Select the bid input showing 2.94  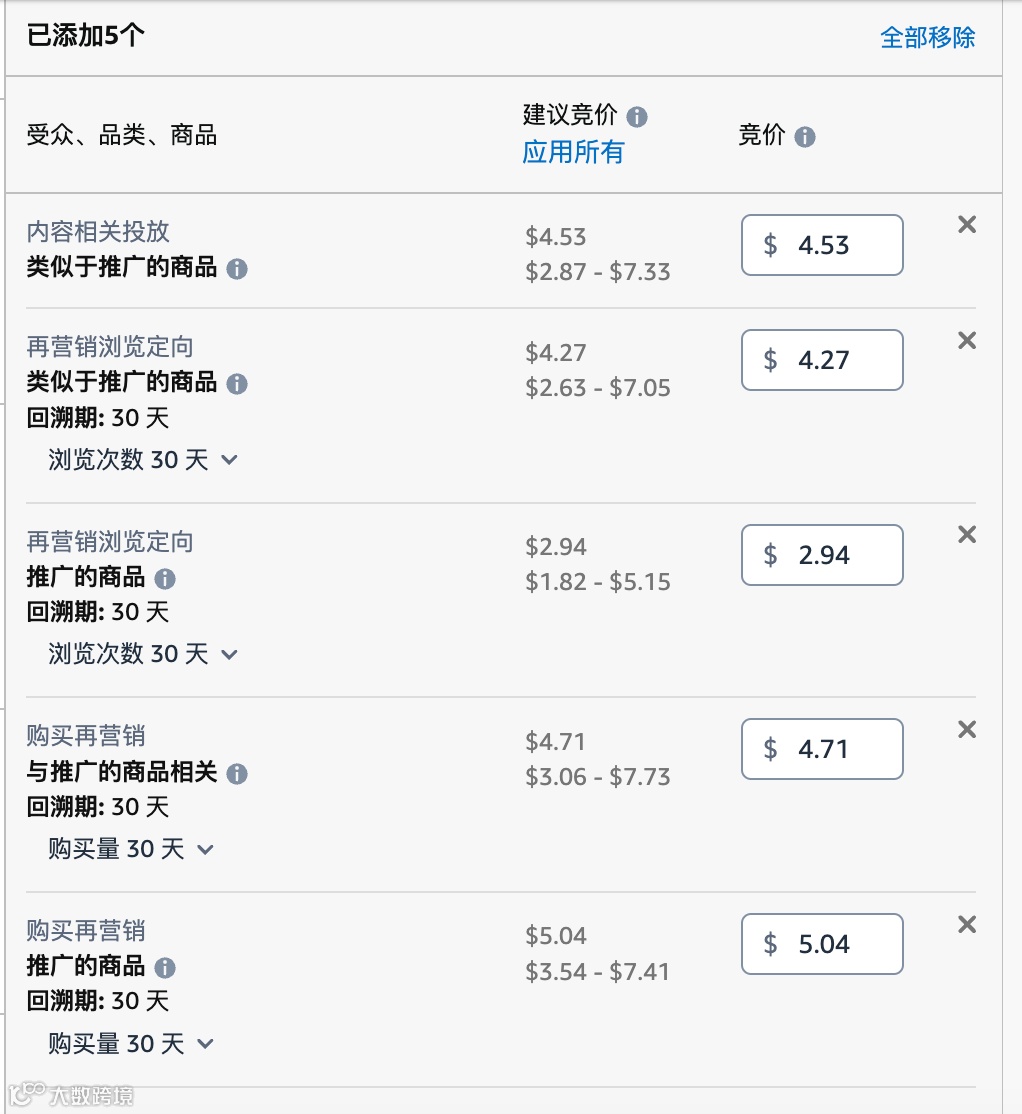[823, 555]
